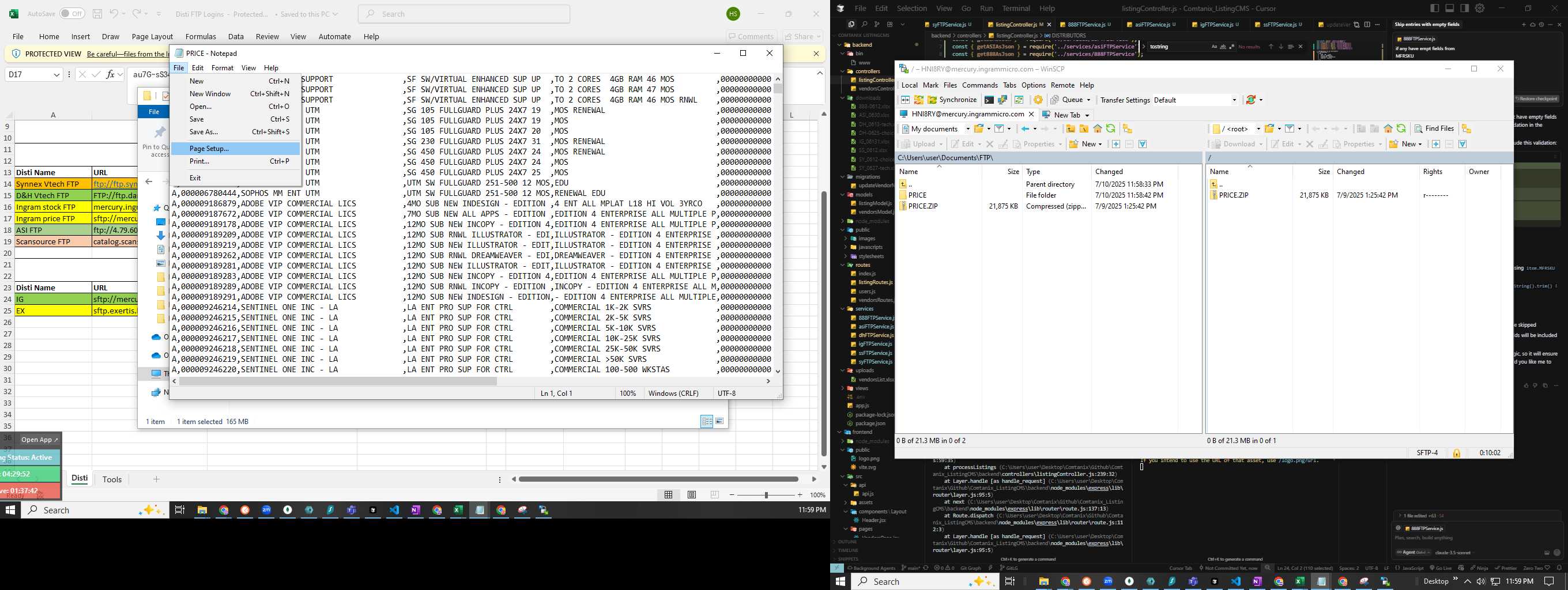This screenshot has height=590, width=1568.
Task: Collapse the backend folder in Cursor explorer
Action: click(861, 44)
